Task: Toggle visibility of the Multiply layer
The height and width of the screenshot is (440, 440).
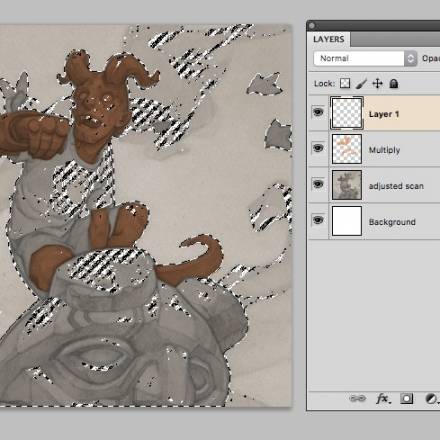Action: coord(318,148)
